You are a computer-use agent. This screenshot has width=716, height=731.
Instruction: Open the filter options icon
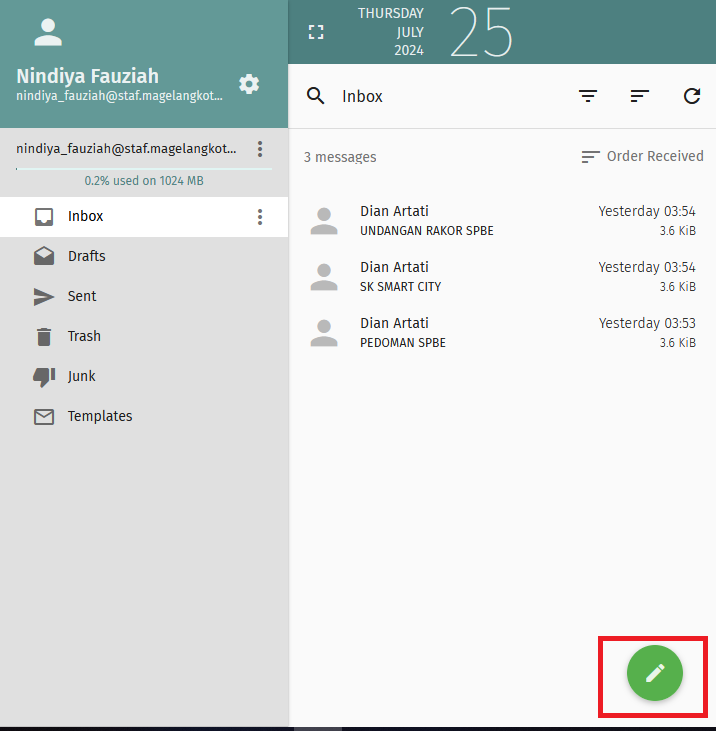tap(588, 96)
